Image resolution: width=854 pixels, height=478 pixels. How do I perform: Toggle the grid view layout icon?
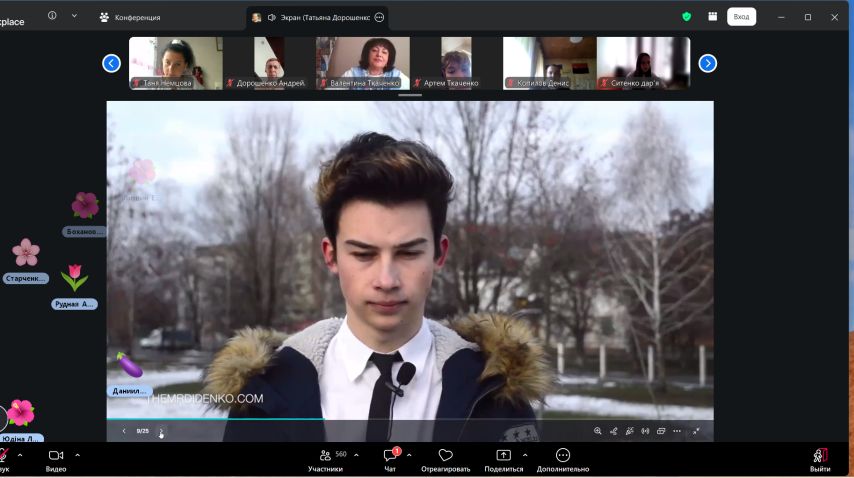coord(712,16)
